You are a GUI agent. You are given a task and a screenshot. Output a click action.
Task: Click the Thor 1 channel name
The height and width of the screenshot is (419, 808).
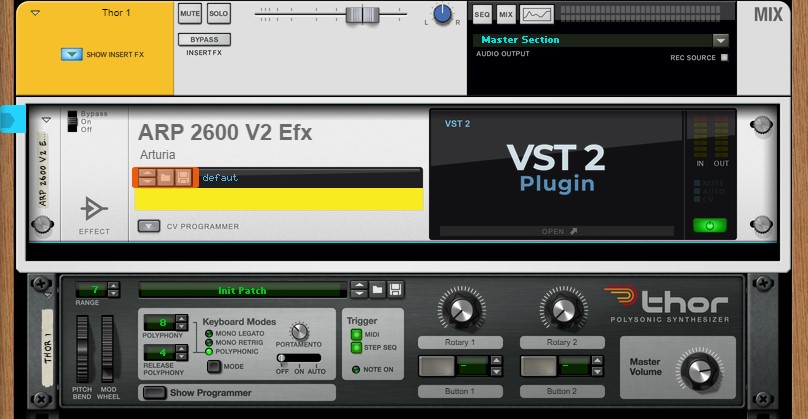116,13
